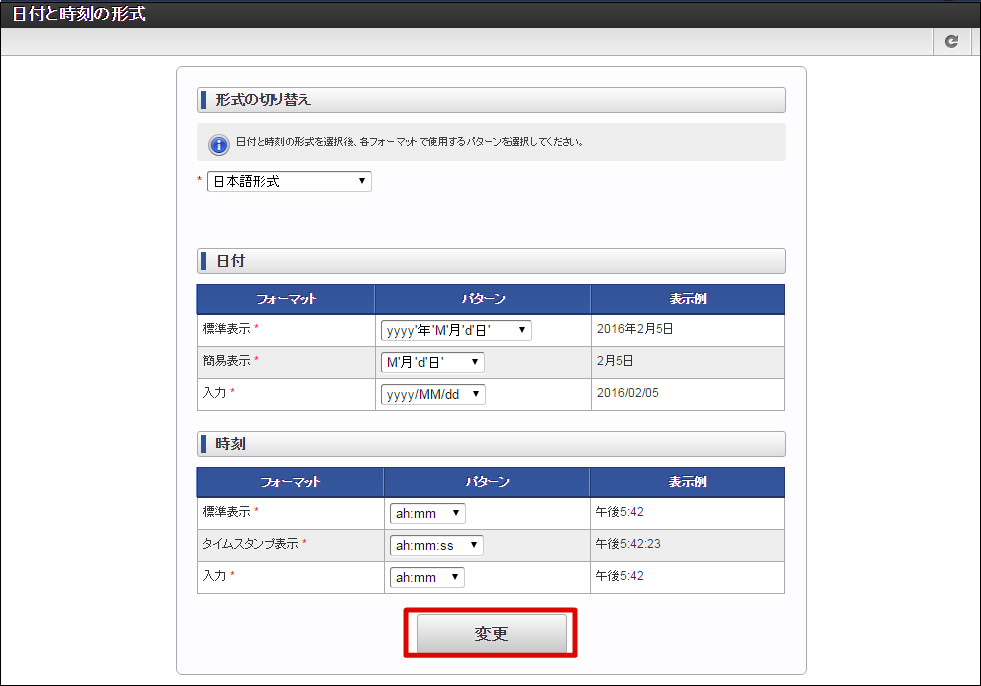Click the date table パターン column header

pos(483,299)
